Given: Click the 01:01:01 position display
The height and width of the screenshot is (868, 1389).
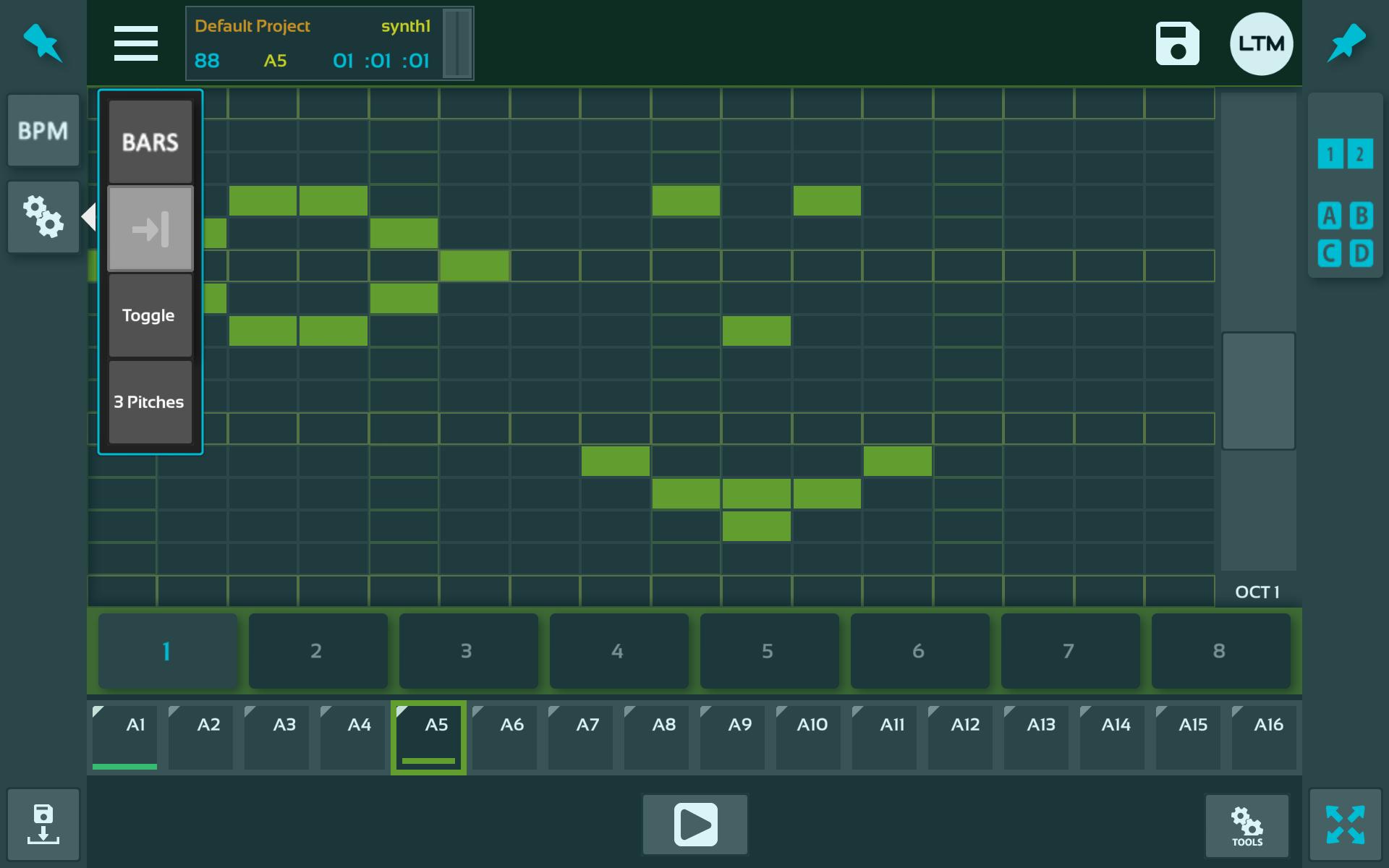Looking at the screenshot, I should point(381,61).
